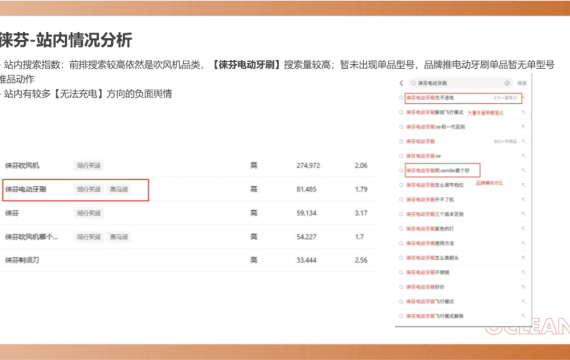
Task: Click the 2.06 value in 徕芬吹风机 row
Action: 361,165
